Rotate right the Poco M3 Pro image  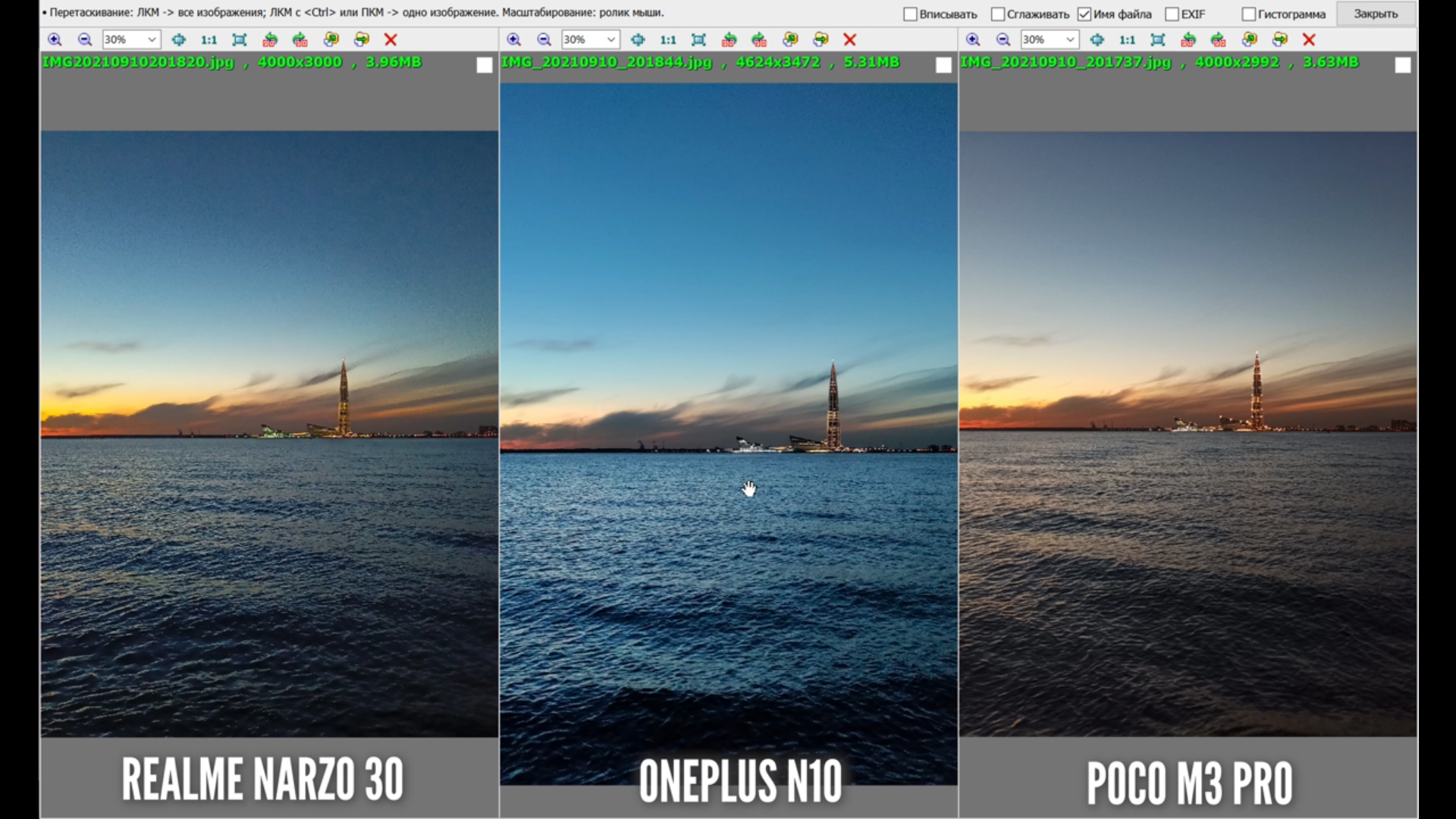tap(1219, 39)
